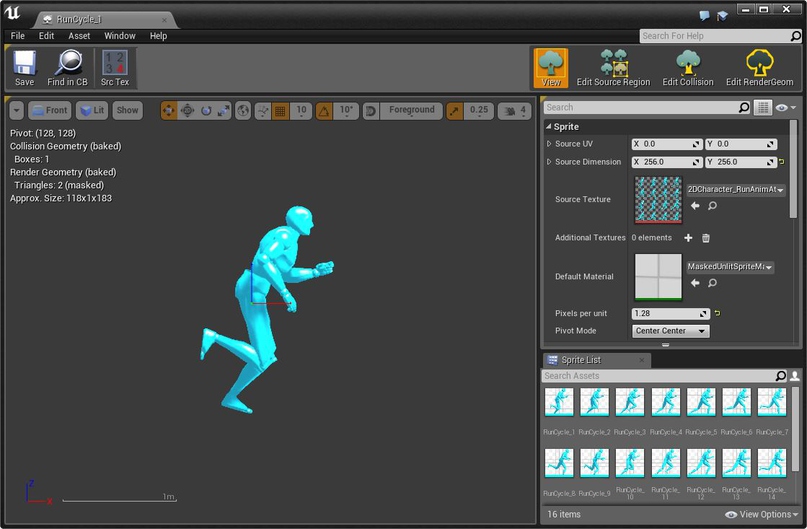Select the RunCycle_5 sprite thumbnail

pos(701,403)
